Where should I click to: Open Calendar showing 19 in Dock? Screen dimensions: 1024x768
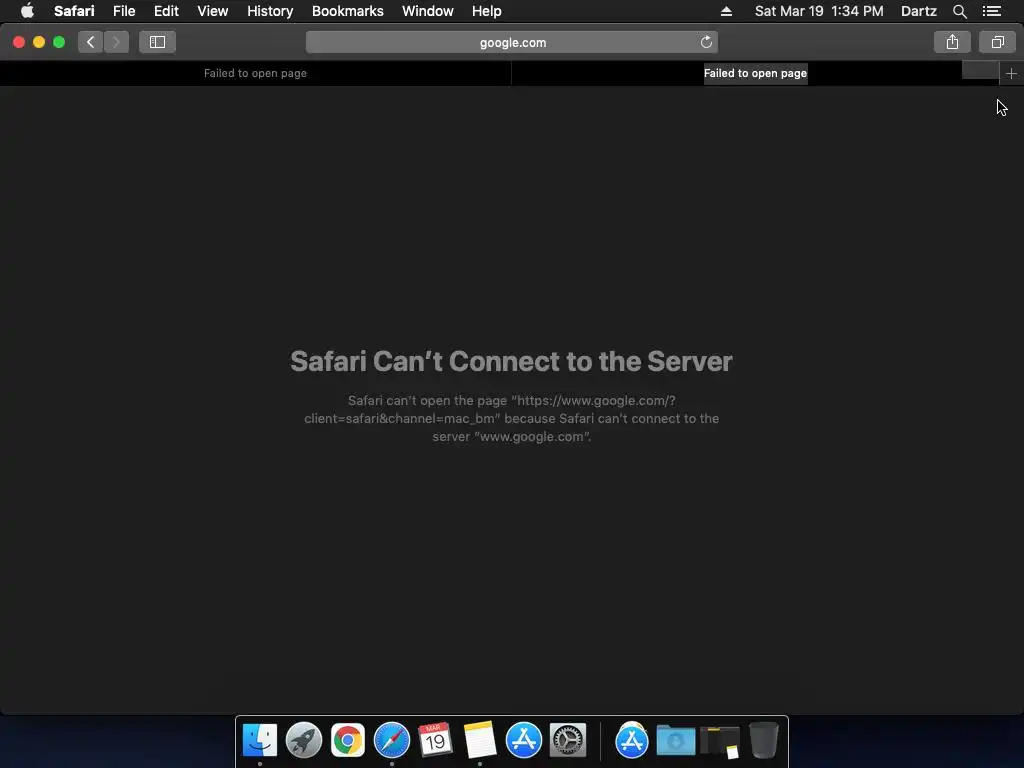coord(436,740)
